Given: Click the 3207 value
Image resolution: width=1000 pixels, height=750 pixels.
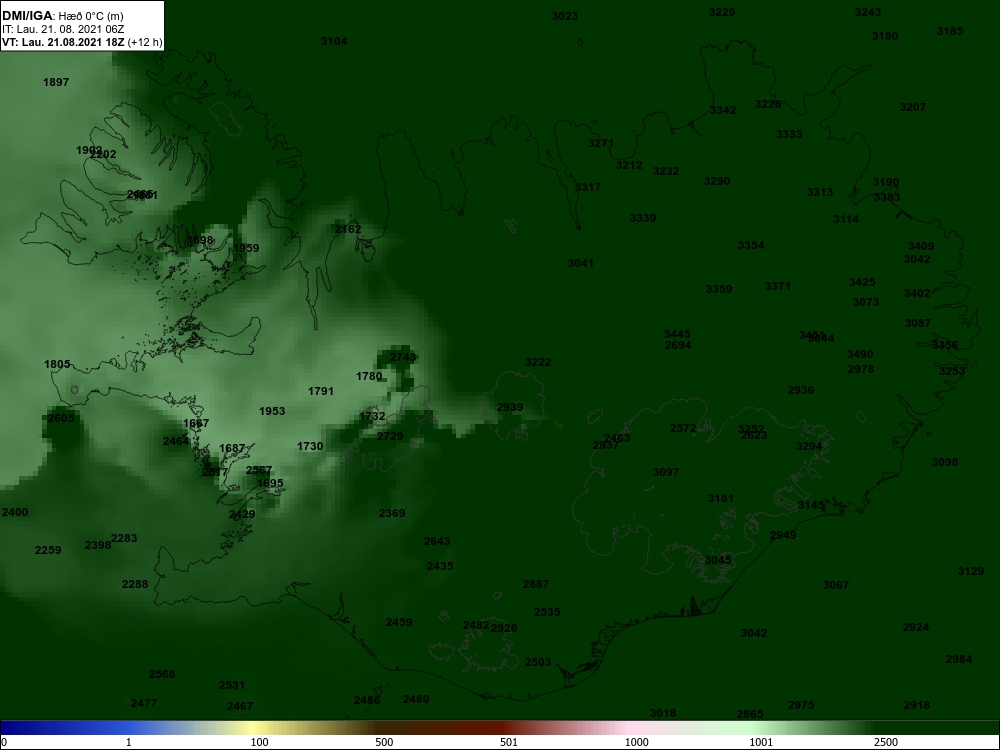Looking at the screenshot, I should pyautogui.click(x=913, y=107).
